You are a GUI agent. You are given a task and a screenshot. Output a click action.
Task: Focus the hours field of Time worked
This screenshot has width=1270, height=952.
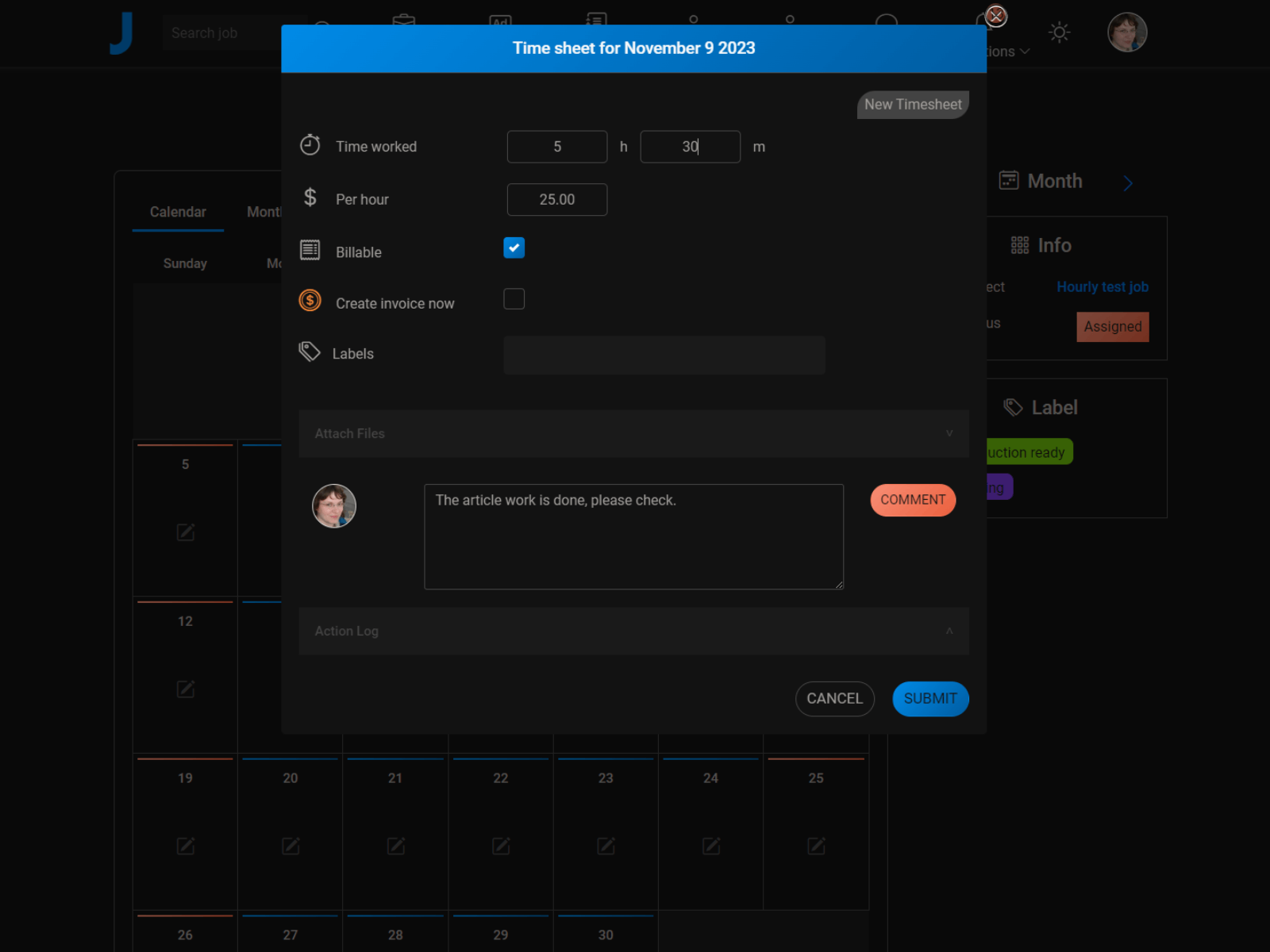(x=557, y=147)
